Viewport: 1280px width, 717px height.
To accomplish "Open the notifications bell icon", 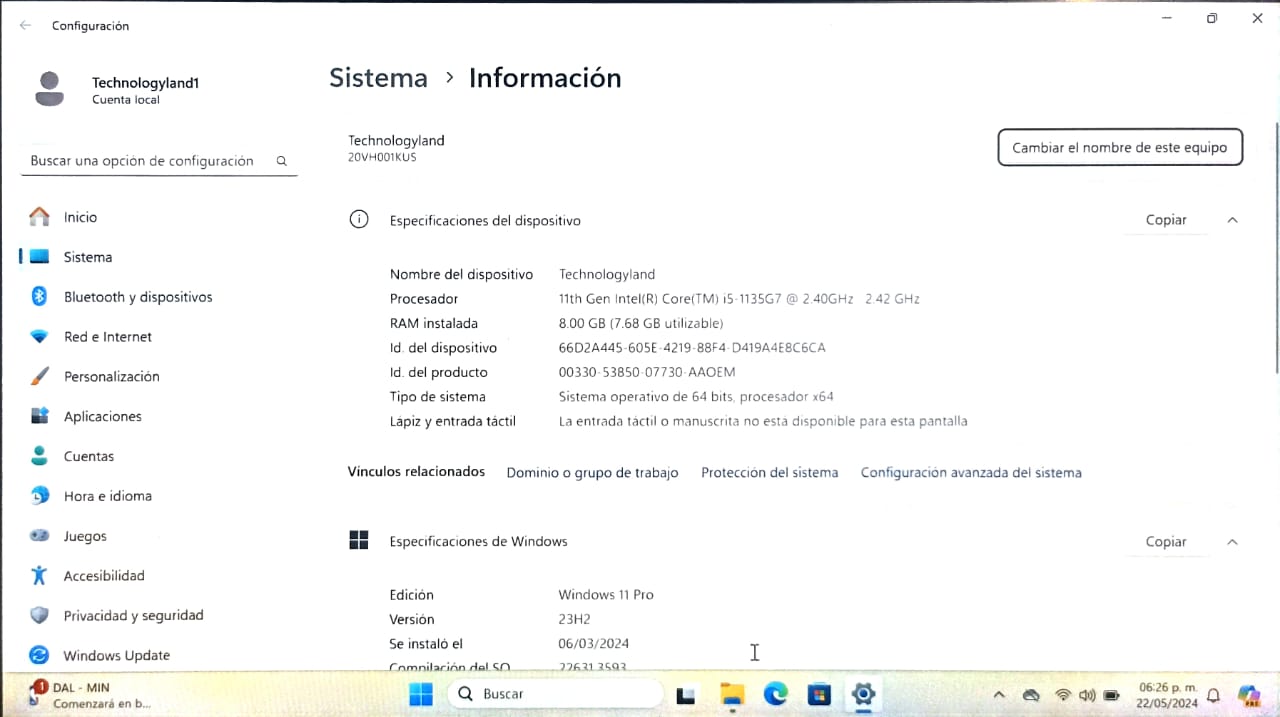I will [x=1214, y=695].
